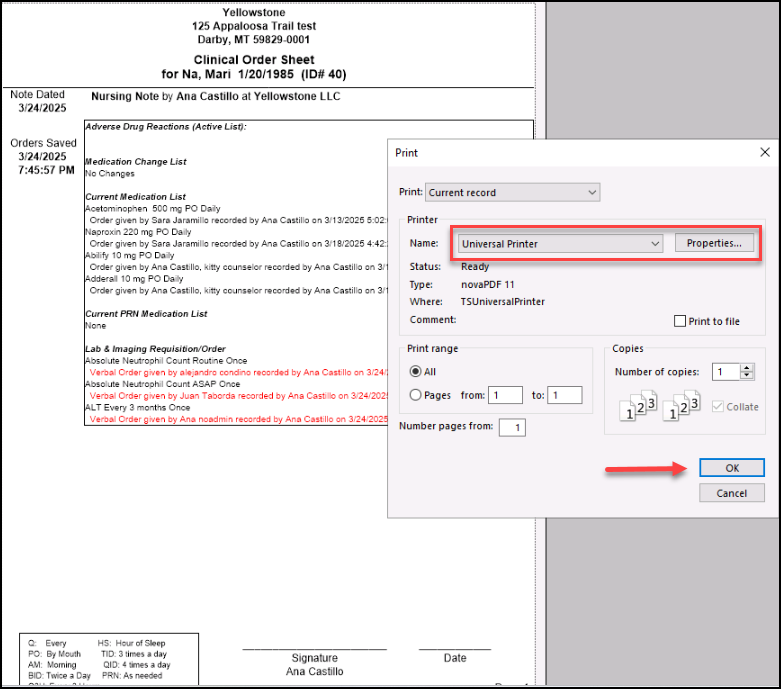Choose the Pages radio button

coord(416,395)
